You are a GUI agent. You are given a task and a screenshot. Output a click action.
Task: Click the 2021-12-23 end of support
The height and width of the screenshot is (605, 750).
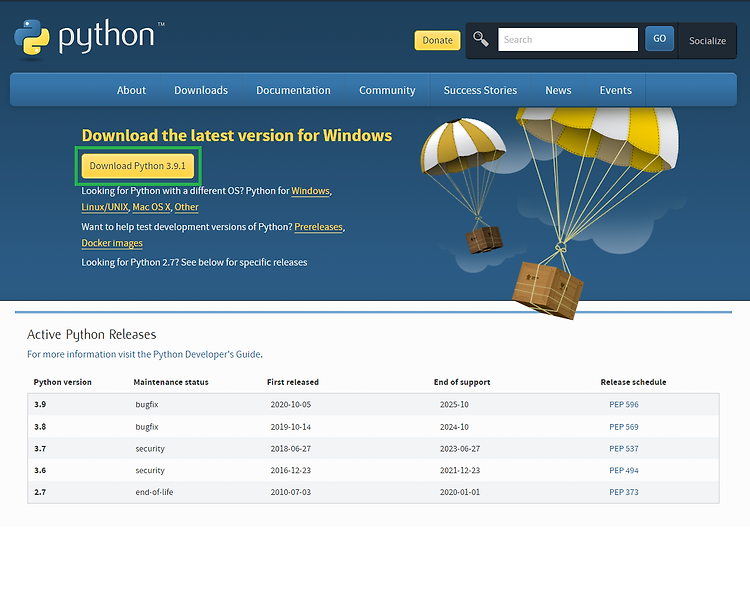[460, 471]
